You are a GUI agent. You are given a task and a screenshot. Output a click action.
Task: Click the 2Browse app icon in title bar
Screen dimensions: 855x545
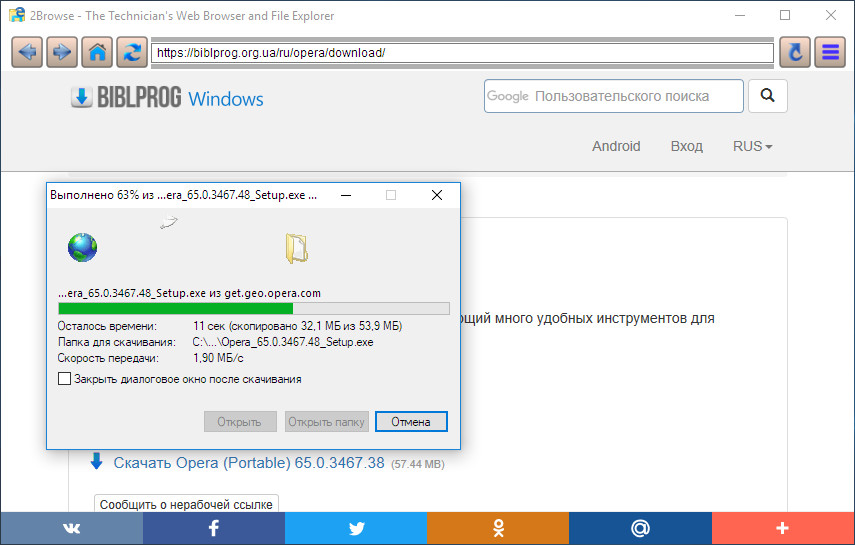[x=17, y=15]
